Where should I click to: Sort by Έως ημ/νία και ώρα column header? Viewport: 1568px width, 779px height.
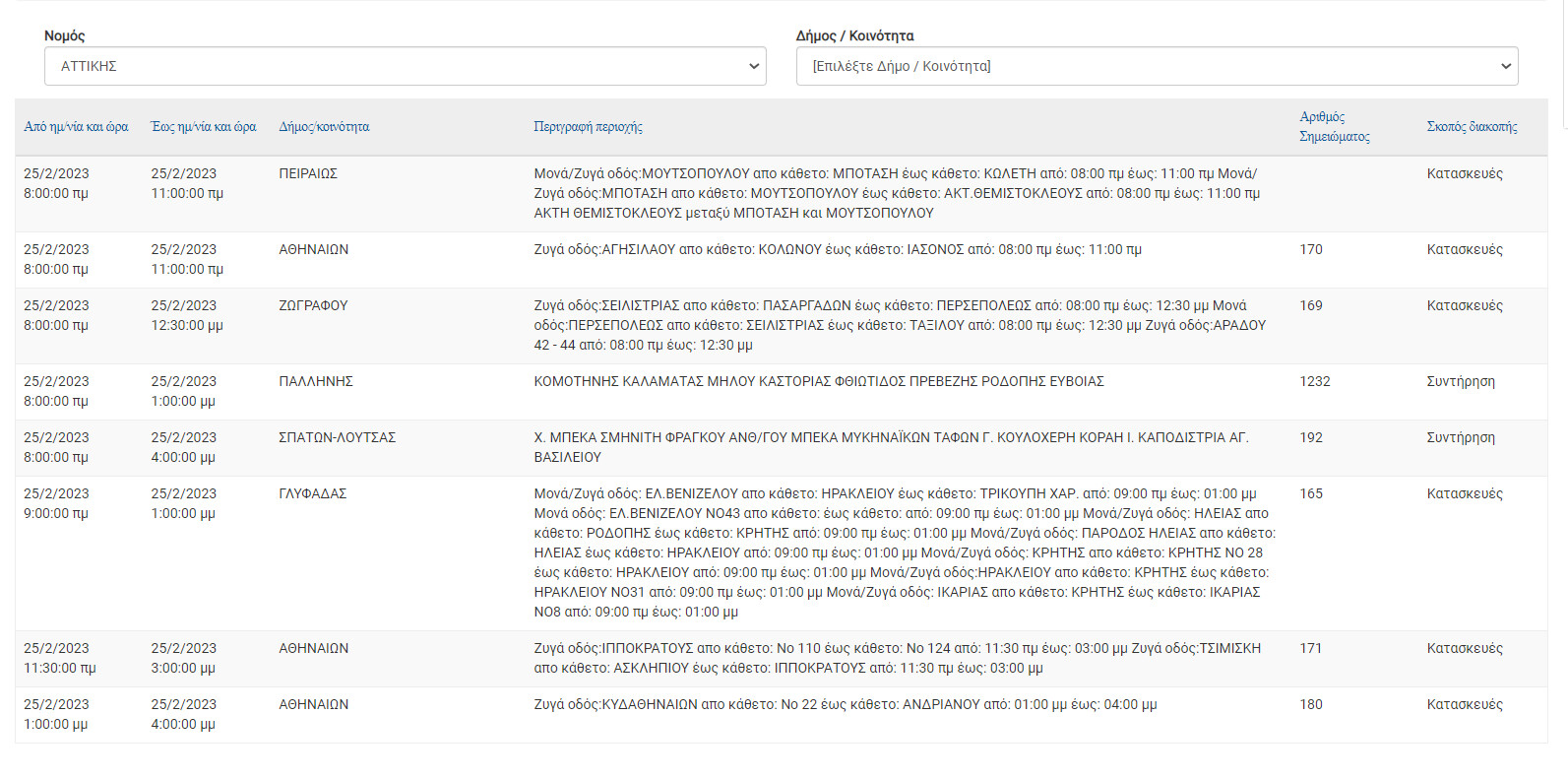pyautogui.click(x=204, y=127)
